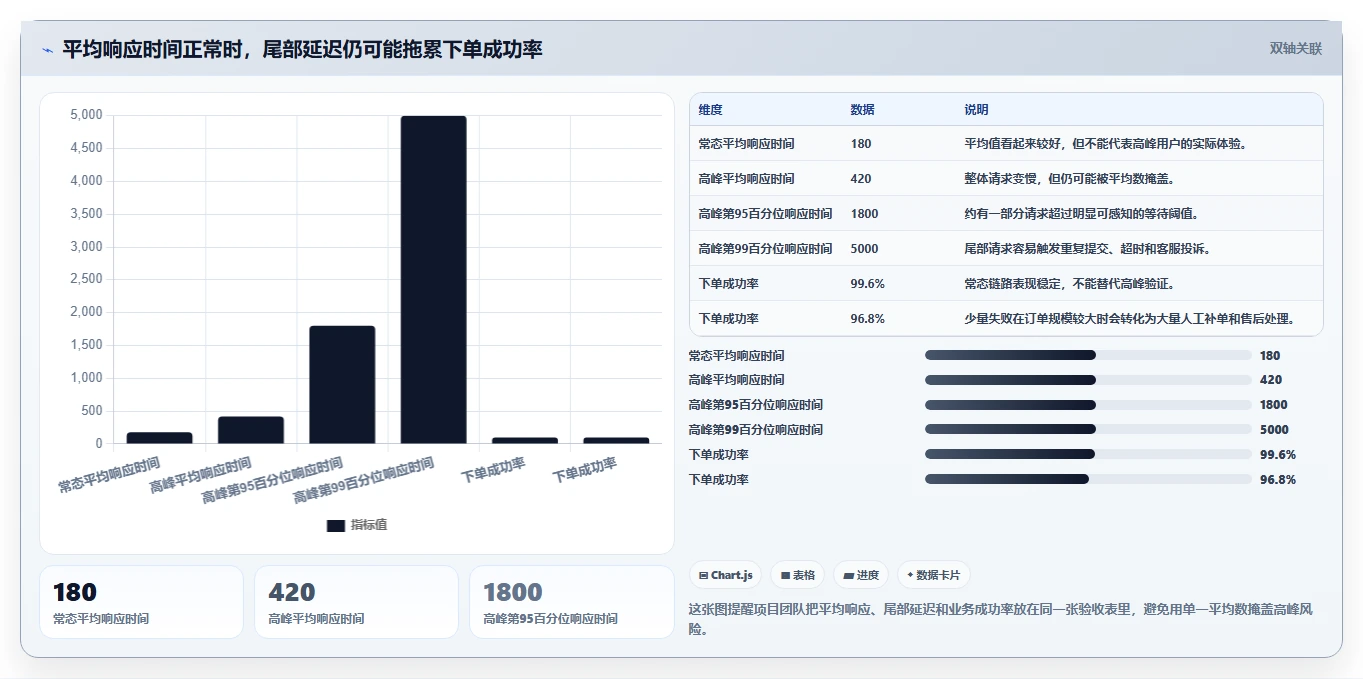Click the 5,000 y-axis label
Image resolution: width=1363 pixels, height=679 pixels.
click(x=86, y=115)
